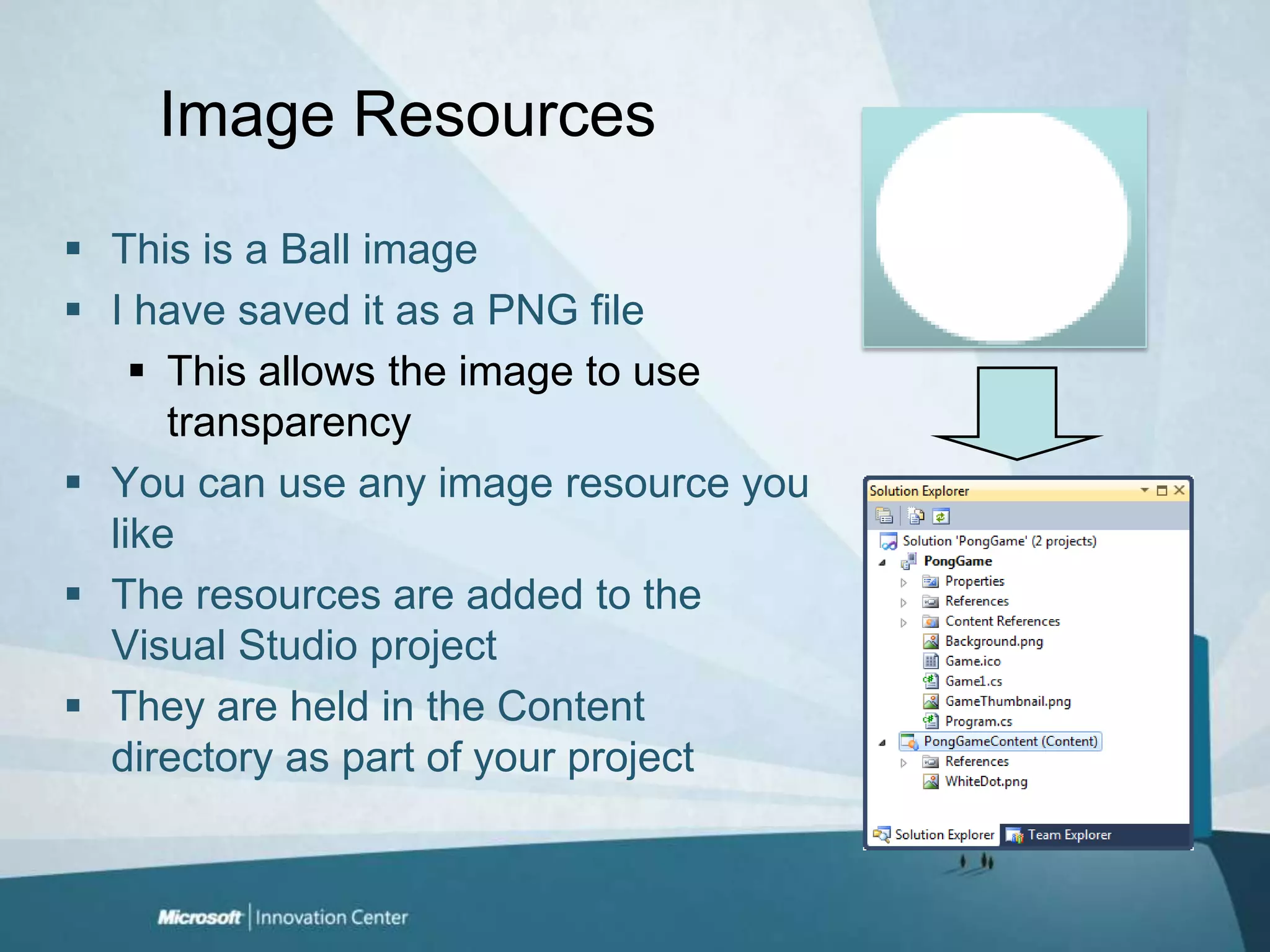This screenshot has height=952, width=1270.
Task: Click 'I have saved it as a PNG file' text
Action: pos(378,310)
